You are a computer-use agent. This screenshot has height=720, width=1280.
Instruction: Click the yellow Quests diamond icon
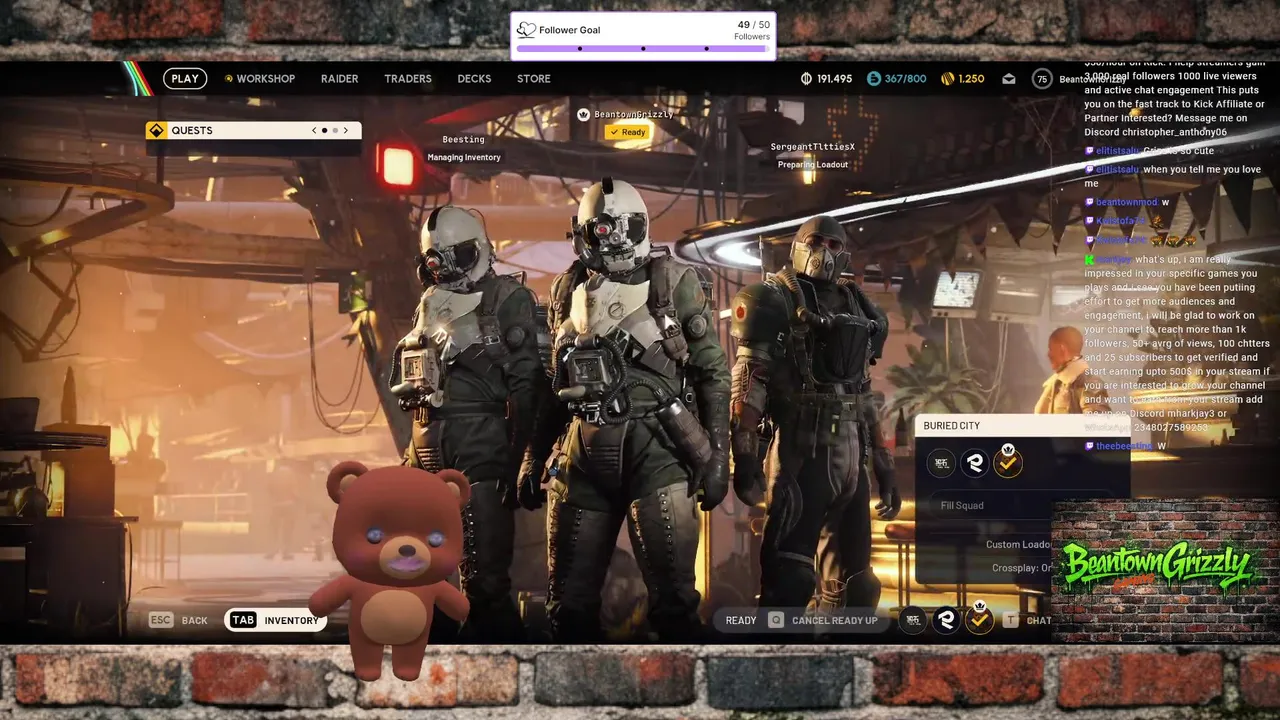point(156,130)
